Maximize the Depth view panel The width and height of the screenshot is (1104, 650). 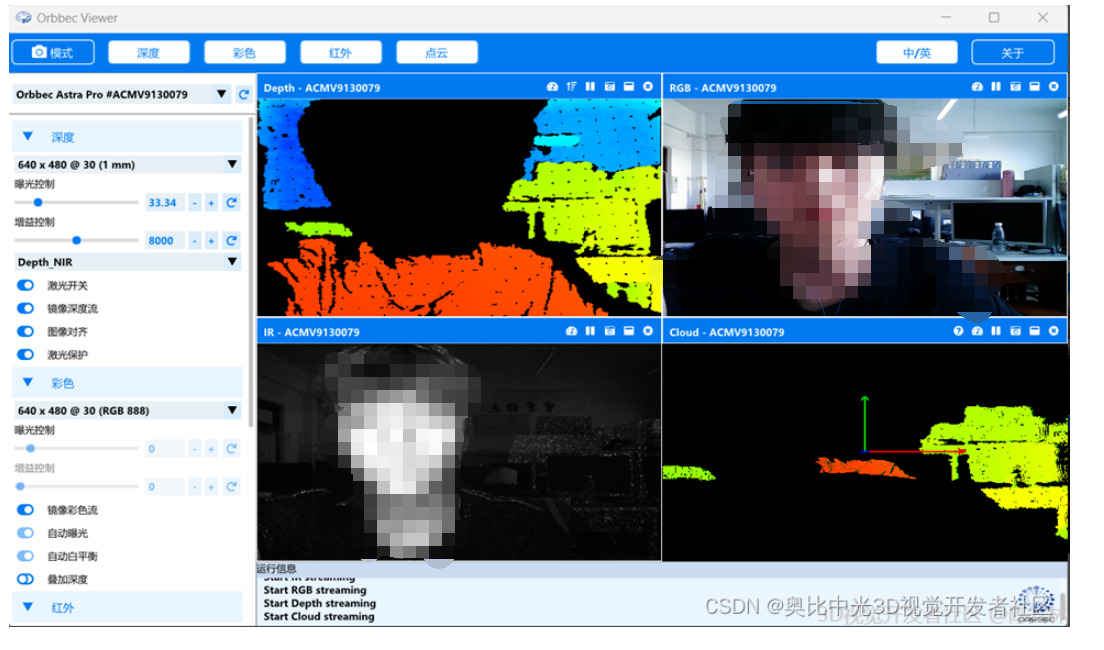pyautogui.click(x=629, y=87)
